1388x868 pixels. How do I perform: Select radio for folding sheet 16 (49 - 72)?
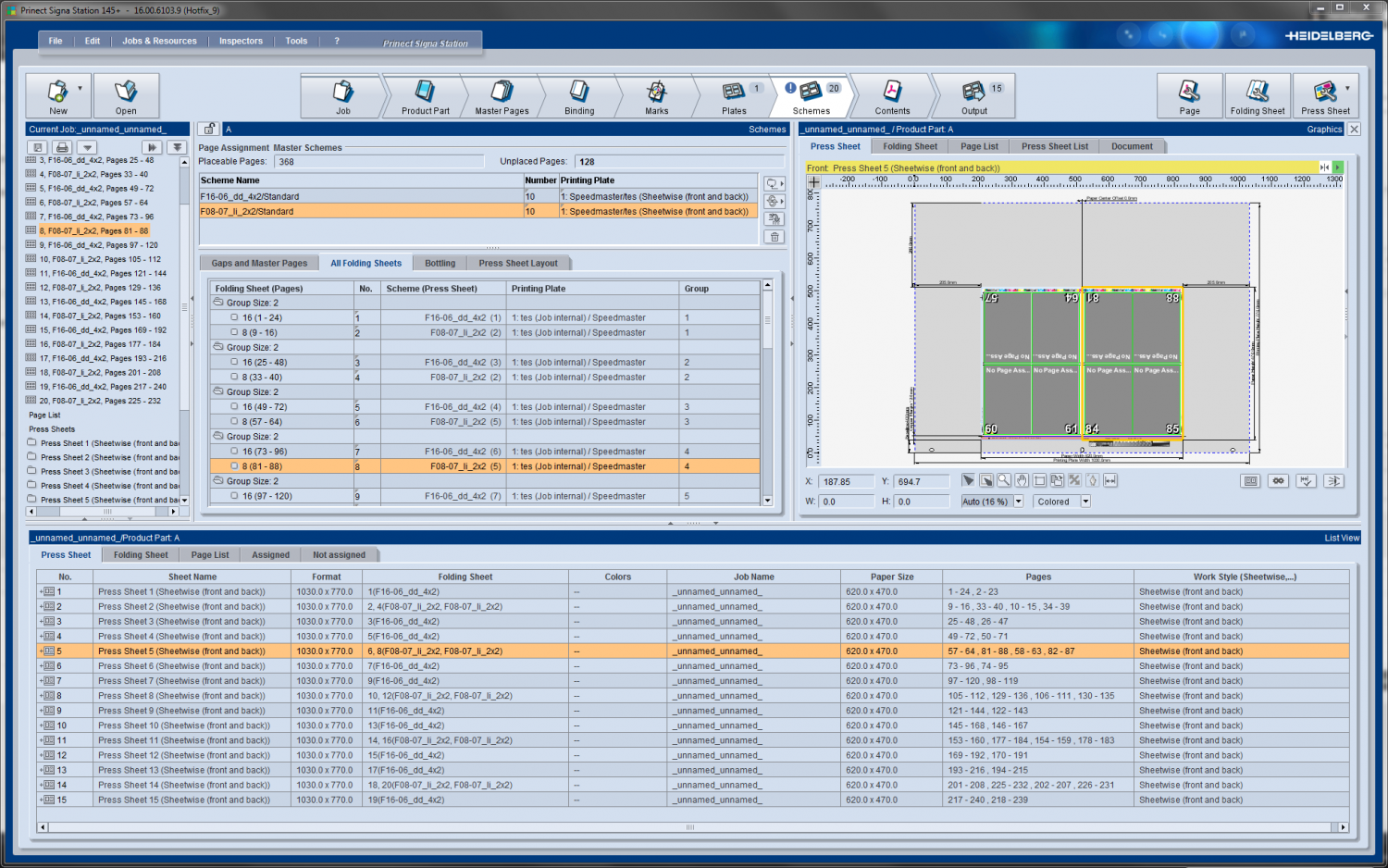[235, 406]
